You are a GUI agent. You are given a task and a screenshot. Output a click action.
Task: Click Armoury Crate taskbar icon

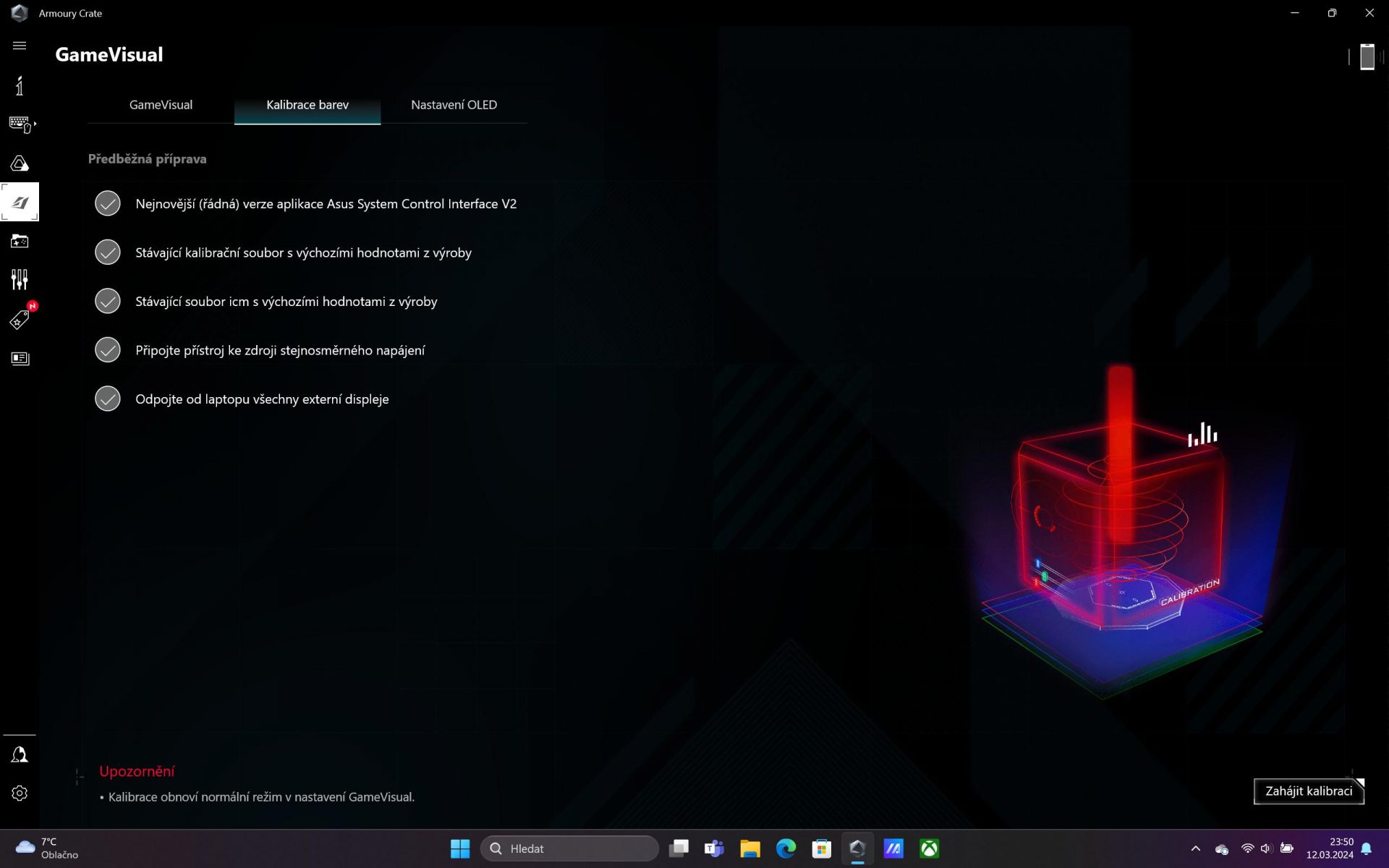pos(857,848)
